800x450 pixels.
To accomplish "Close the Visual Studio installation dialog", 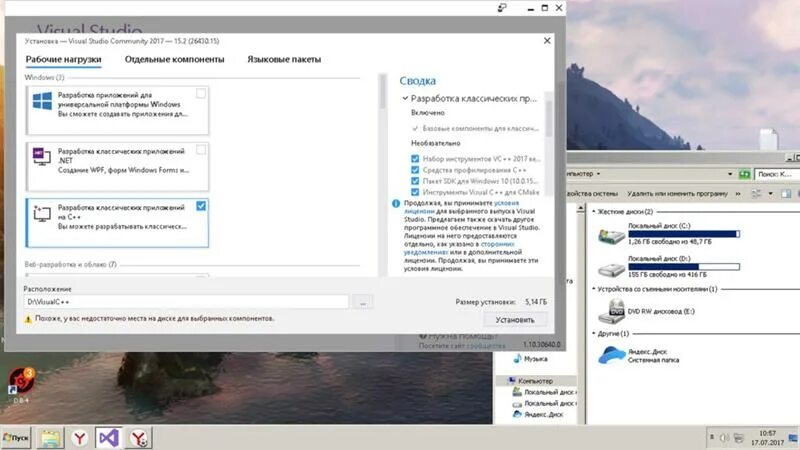I will 547,40.
